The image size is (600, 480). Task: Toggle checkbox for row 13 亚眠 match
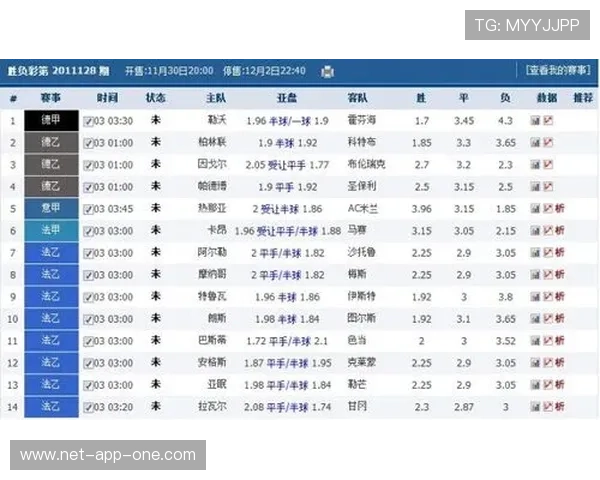pyautogui.click(x=88, y=385)
